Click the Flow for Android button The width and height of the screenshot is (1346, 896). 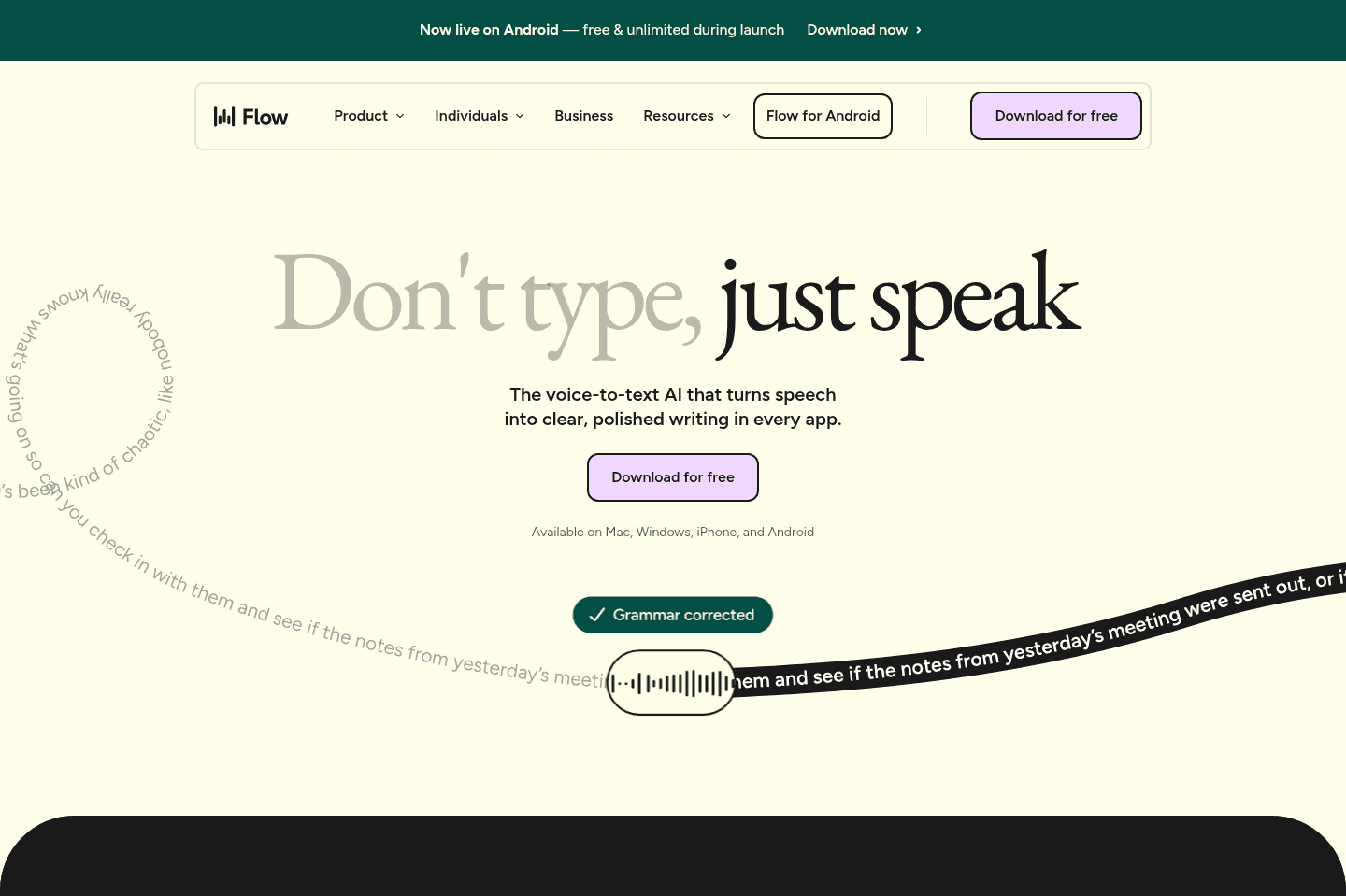[x=823, y=116]
